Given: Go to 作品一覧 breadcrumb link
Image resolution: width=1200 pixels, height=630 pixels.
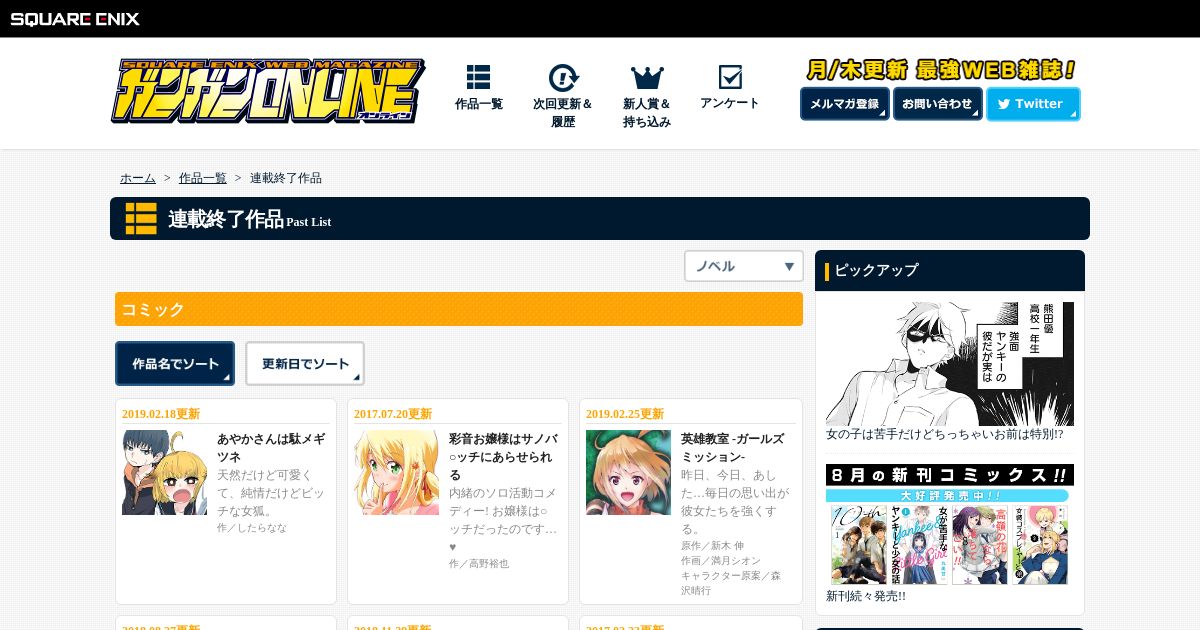Looking at the screenshot, I should [203, 178].
